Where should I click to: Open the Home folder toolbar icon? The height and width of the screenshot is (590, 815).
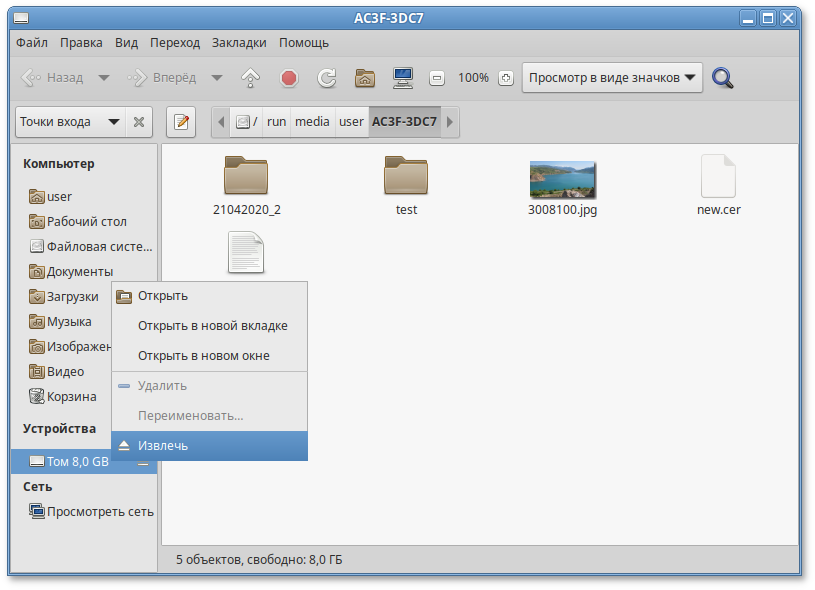click(365, 78)
